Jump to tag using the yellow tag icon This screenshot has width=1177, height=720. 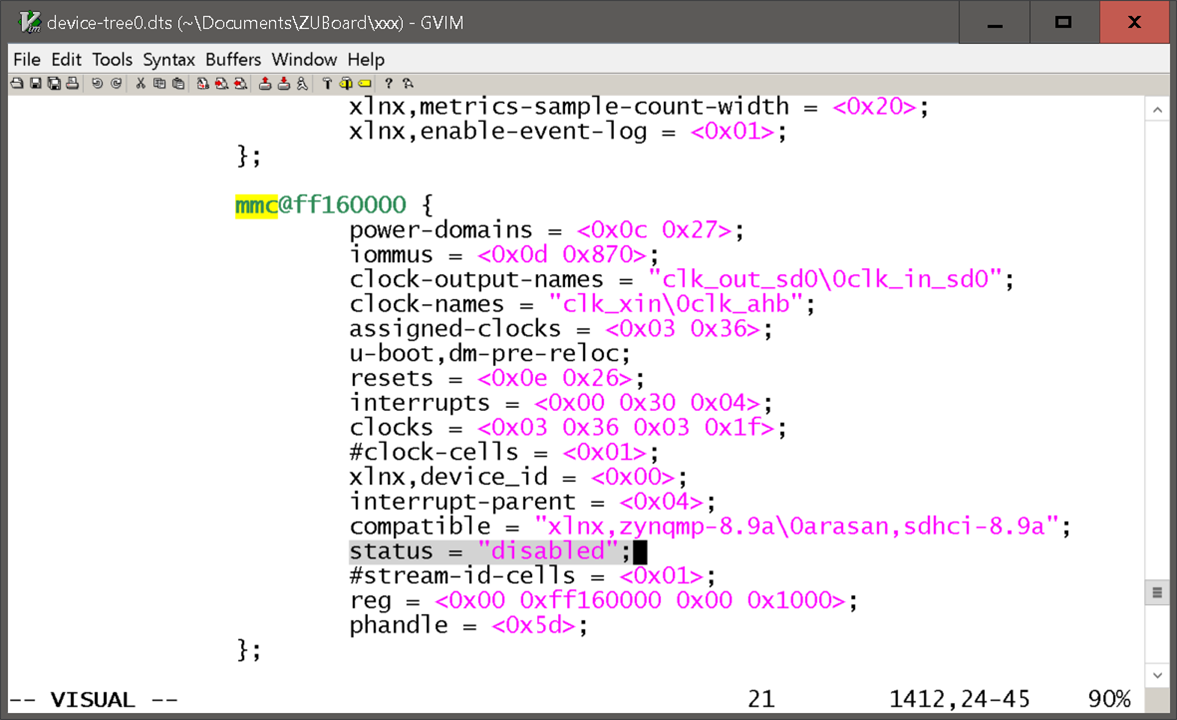pyautogui.click(x=364, y=83)
